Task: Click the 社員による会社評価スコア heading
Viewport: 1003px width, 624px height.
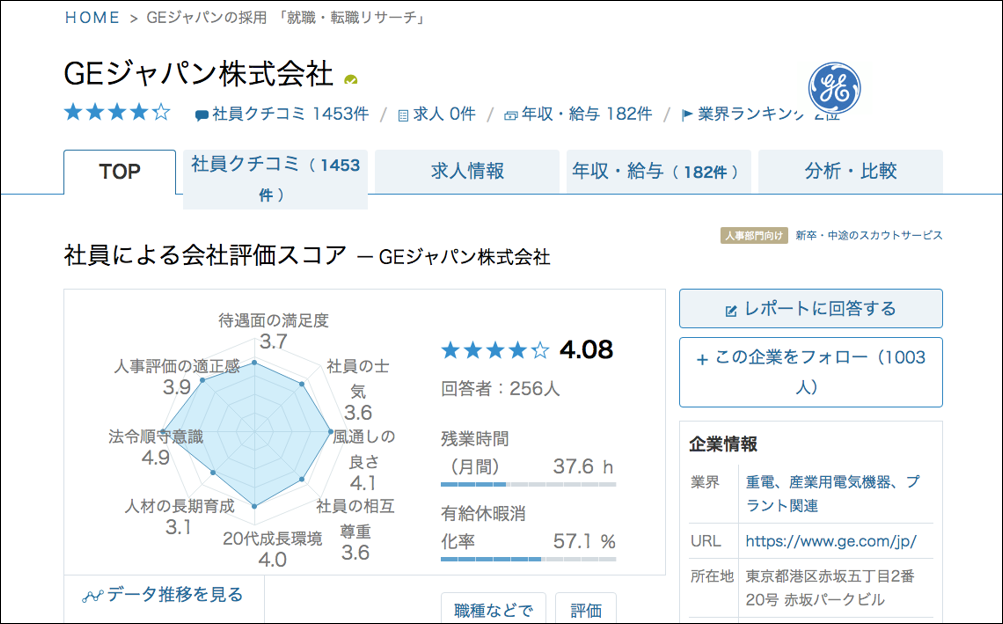Action: (205, 255)
